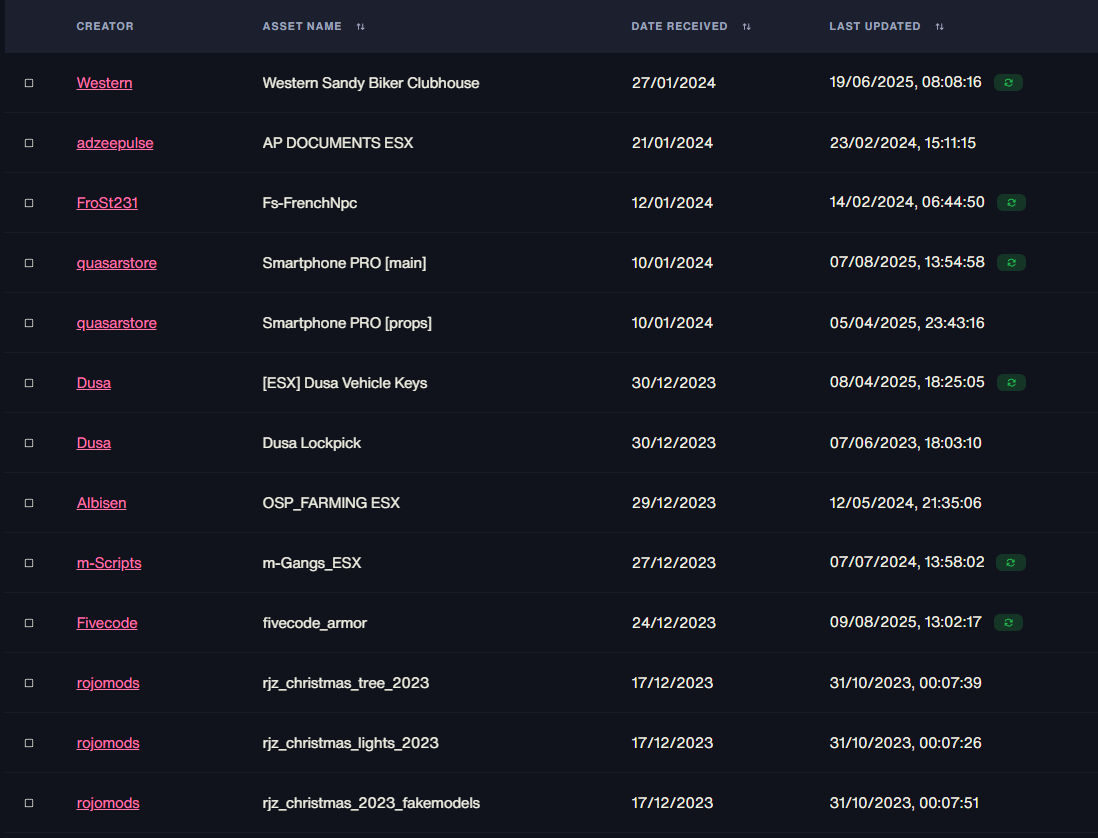Select asset name rjz_christmas_tree_2023
Image resolution: width=1098 pixels, height=838 pixels.
[x=346, y=683]
